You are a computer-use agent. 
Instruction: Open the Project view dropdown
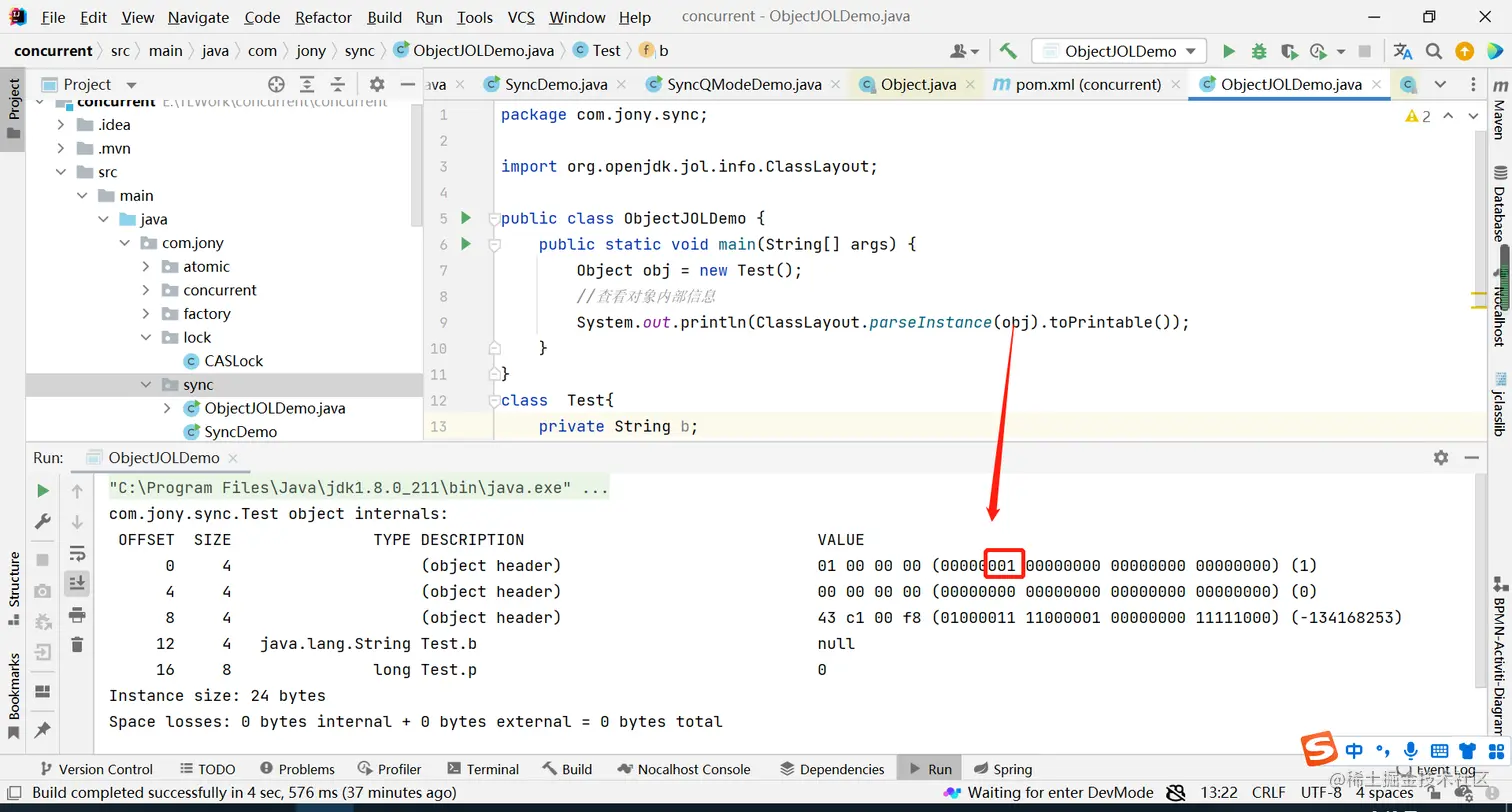(132, 85)
